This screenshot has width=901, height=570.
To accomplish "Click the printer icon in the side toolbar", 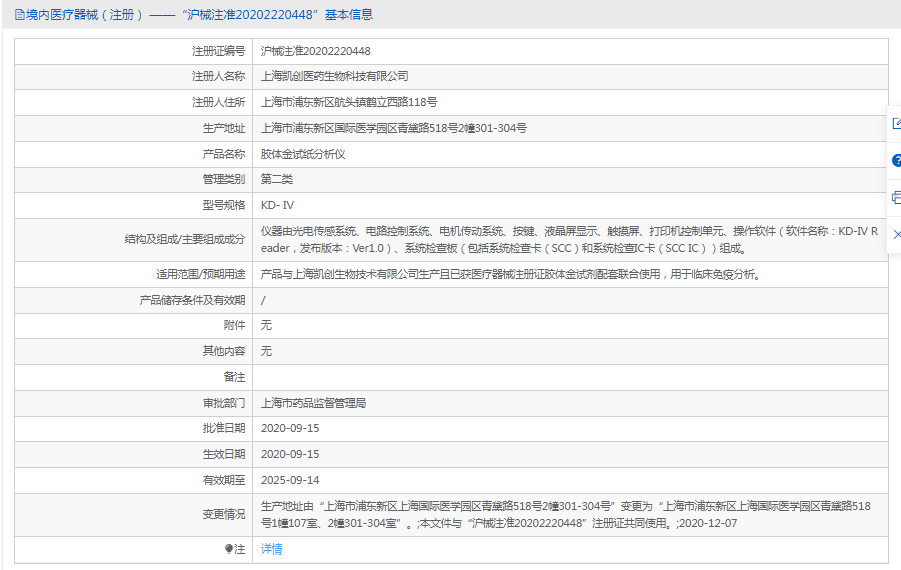I will coord(896,198).
